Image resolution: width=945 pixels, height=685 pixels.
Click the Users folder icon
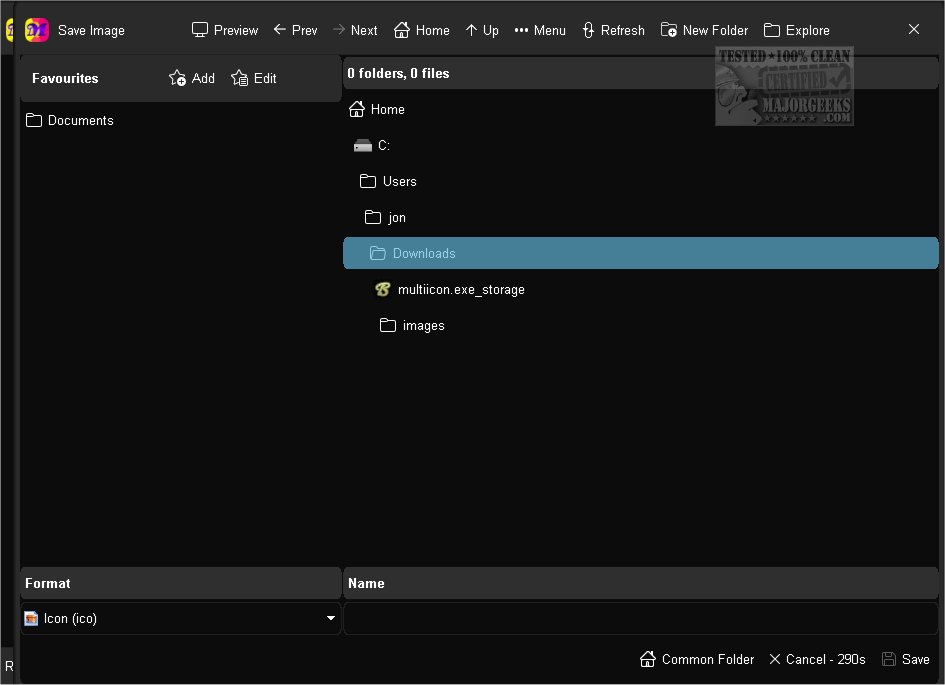[x=368, y=181]
